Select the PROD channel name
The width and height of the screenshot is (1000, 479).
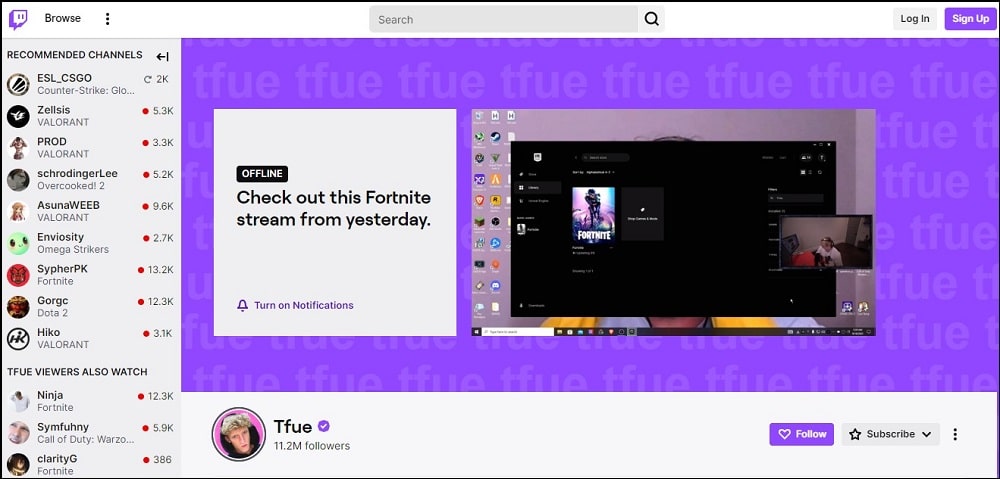[52, 142]
